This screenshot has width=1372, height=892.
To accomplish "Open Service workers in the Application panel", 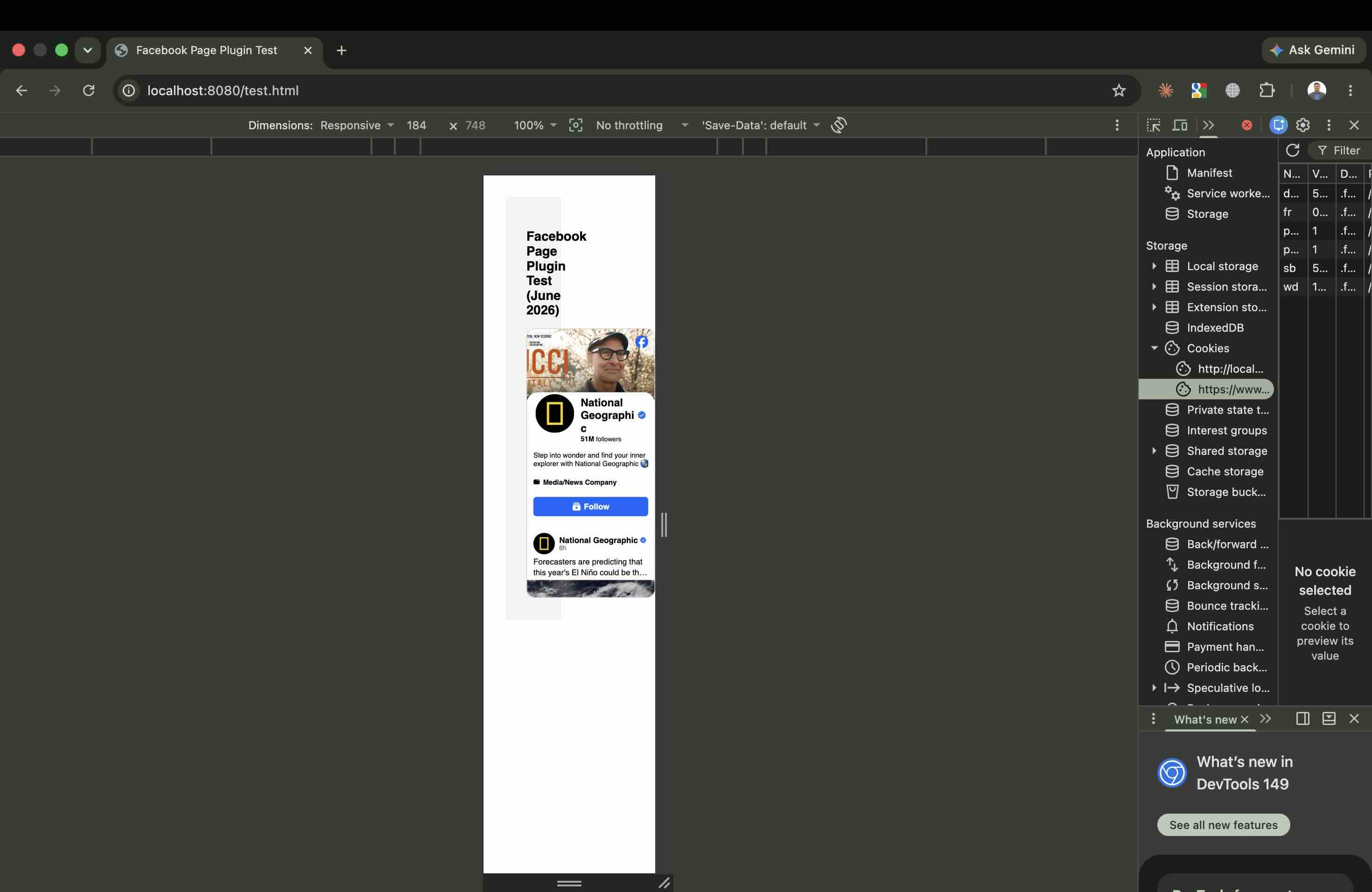I will (x=1218, y=194).
